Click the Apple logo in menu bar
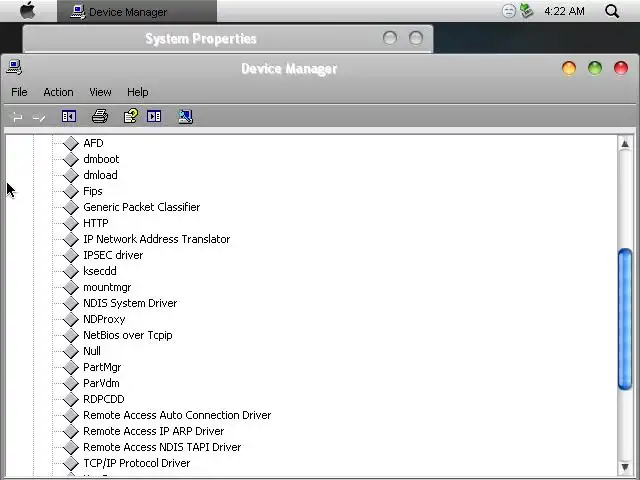 (27, 11)
